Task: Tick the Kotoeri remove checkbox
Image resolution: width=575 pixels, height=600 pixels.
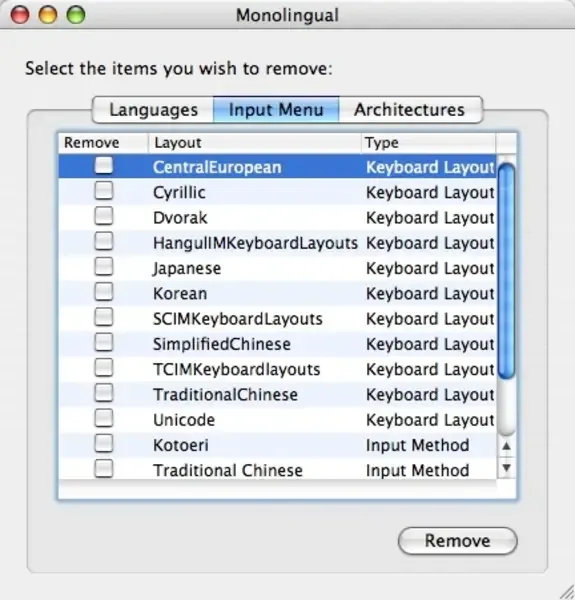Action: [x=104, y=443]
